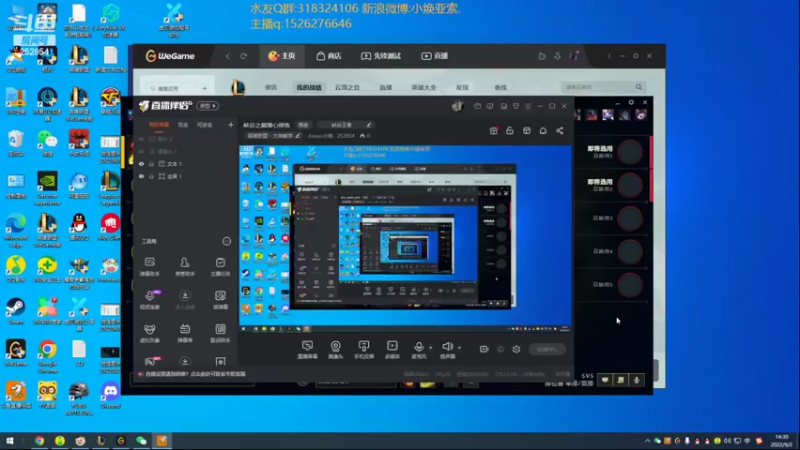The height and width of the screenshot is (450, 800).
Task: Click the Windows Start button
Action: [9, 440]
